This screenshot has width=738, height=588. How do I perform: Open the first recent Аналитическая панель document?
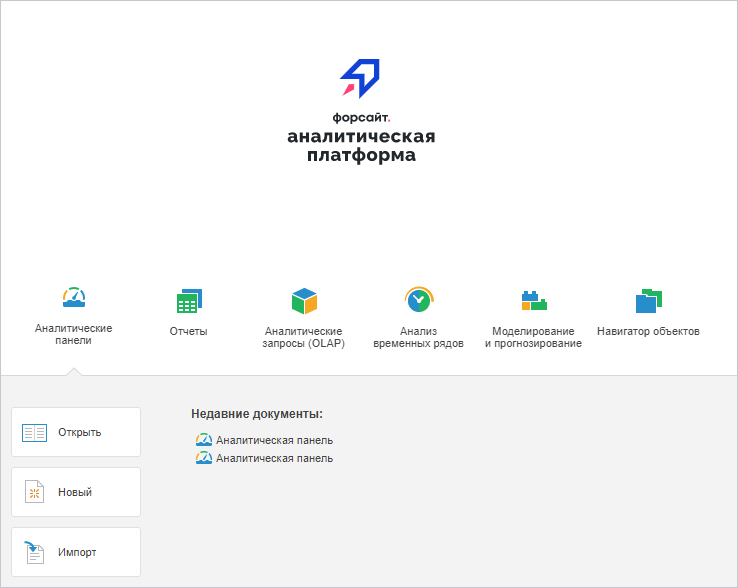tap(264, 440)
